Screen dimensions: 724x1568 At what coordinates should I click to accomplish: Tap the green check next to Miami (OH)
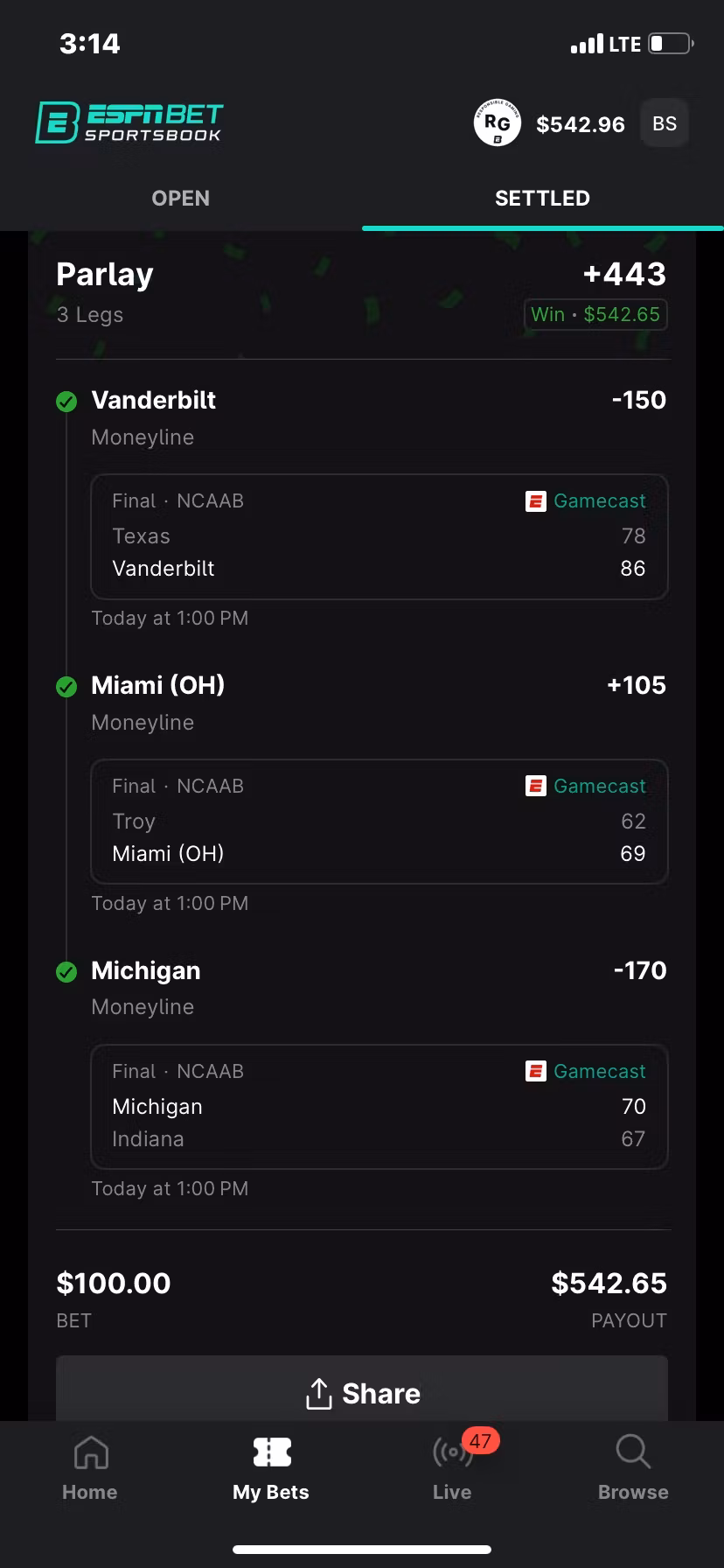coord(66,687)
